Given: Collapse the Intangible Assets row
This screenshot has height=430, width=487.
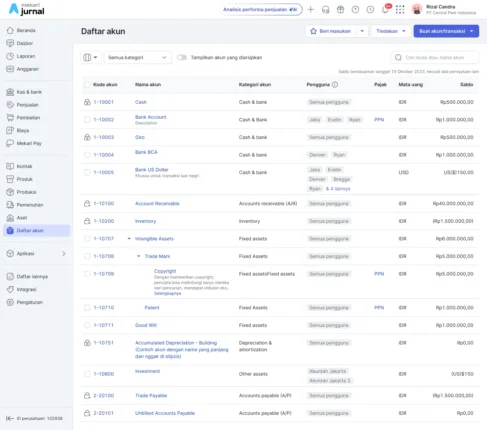Looking at the screenshot, I should click(129, 239).
